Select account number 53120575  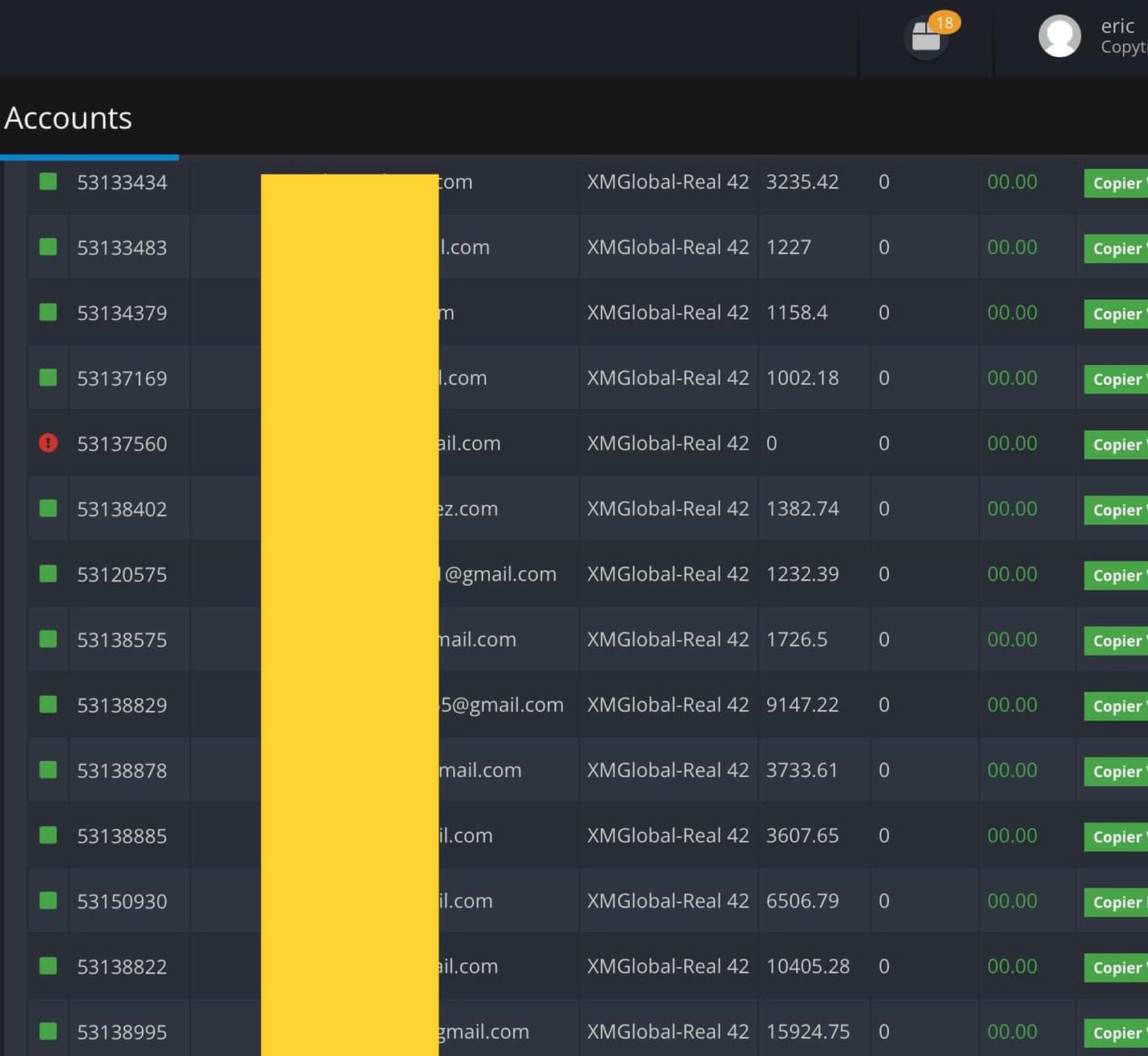(122, 574)
